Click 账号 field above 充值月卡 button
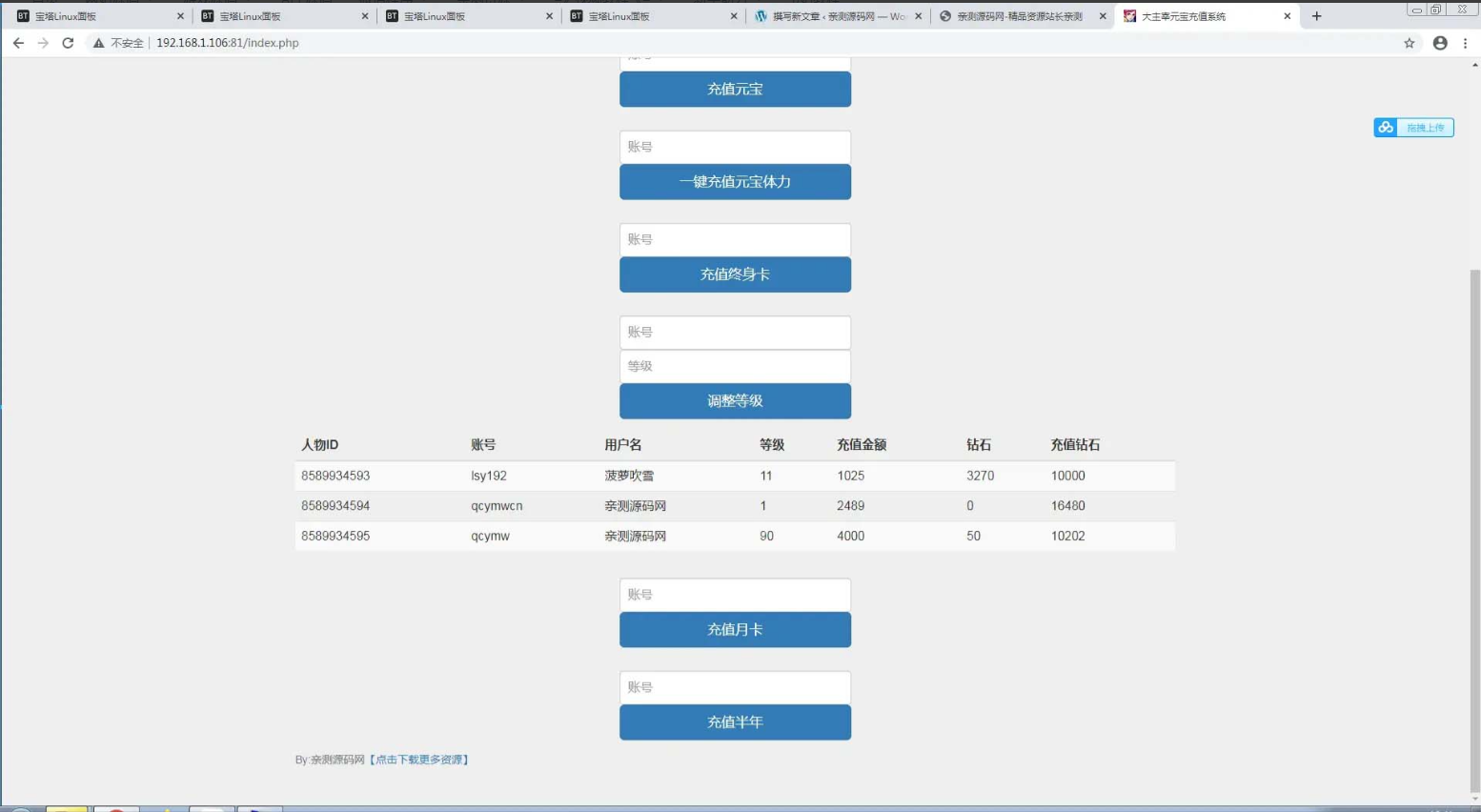Screen dimensions: 1481x812 coord(735,595)
